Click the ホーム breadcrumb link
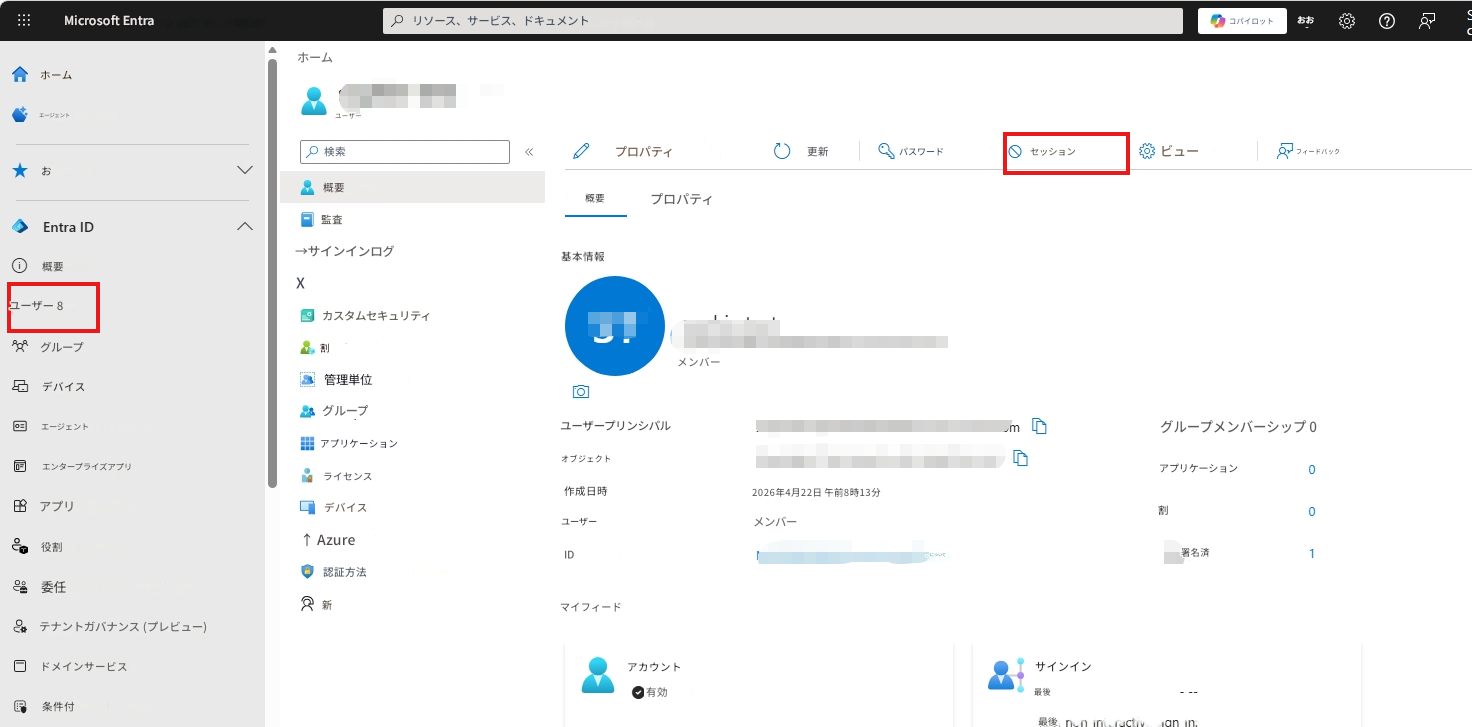 click(315, 58)
